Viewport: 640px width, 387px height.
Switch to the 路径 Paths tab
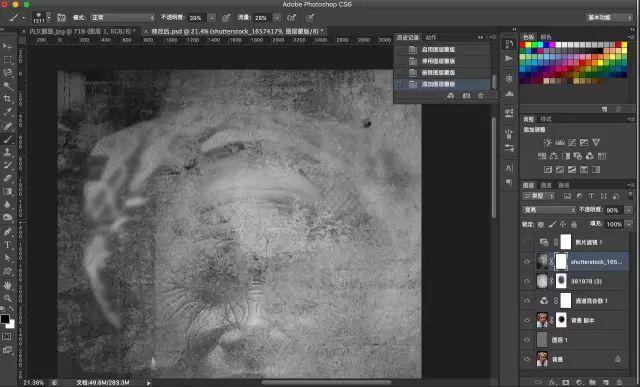coord(564,185)
